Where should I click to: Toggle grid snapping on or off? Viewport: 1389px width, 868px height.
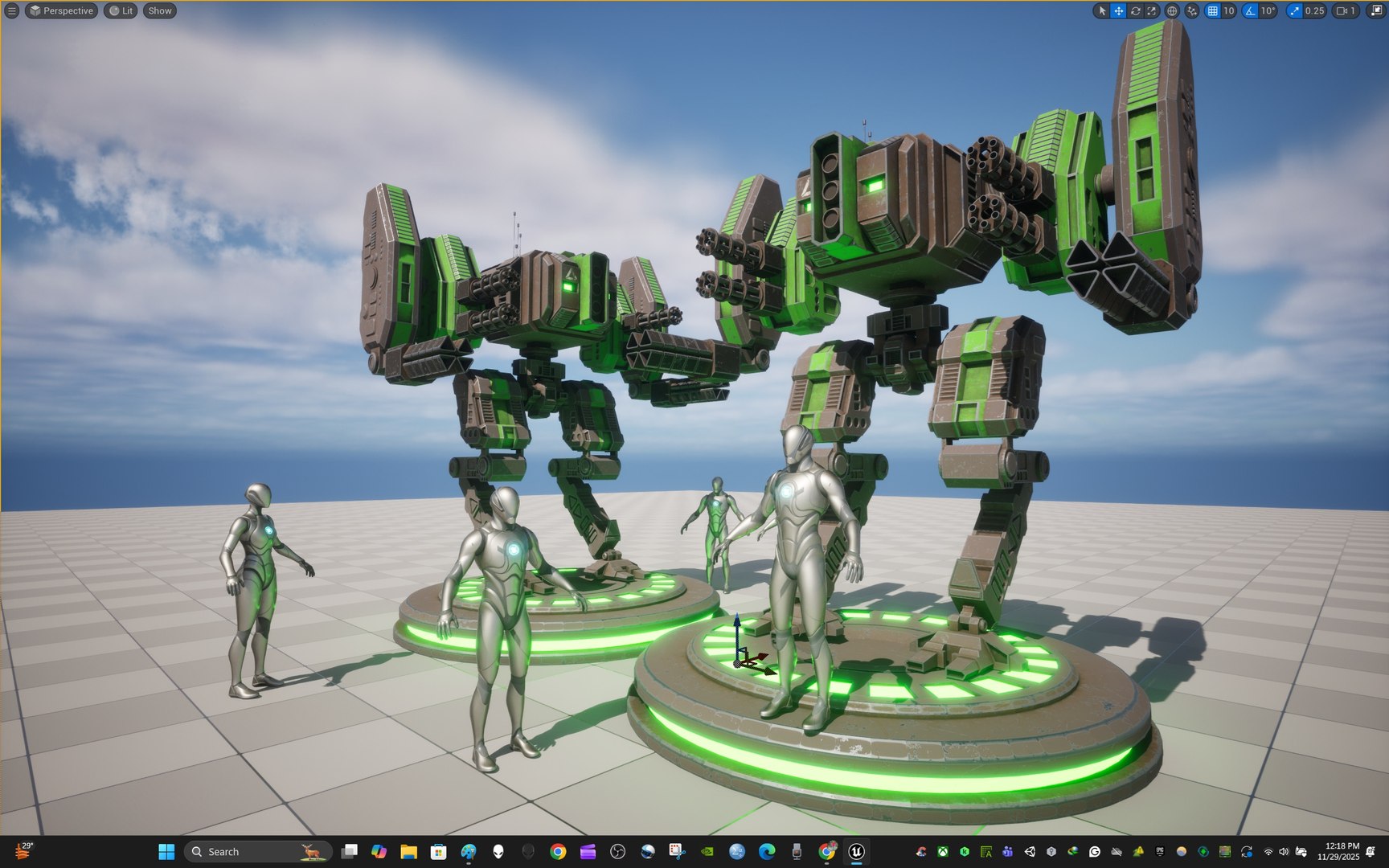(1212, 10)
